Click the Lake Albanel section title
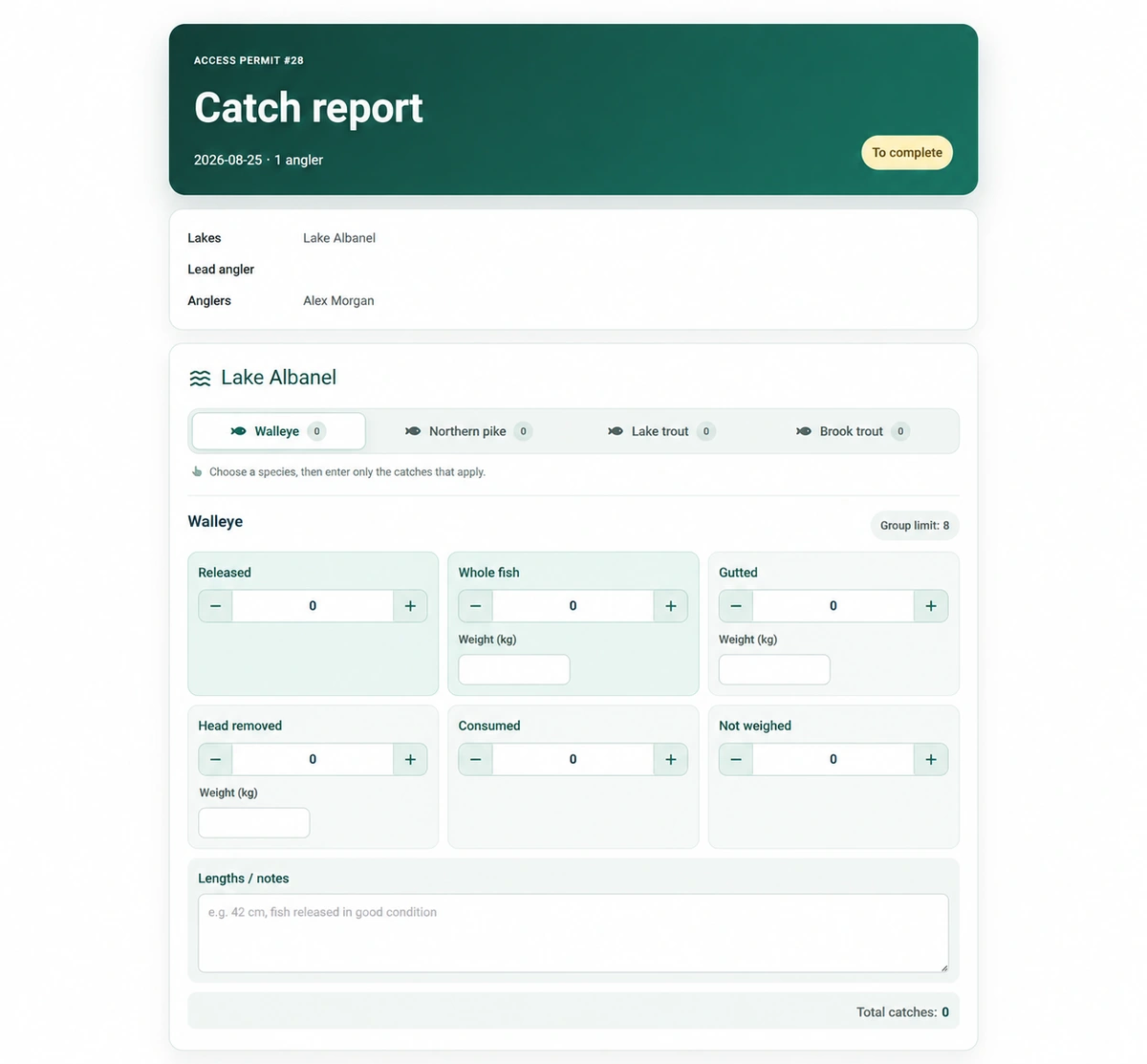This screenshot has height=1064, width=1147. (x=278, y=378)
